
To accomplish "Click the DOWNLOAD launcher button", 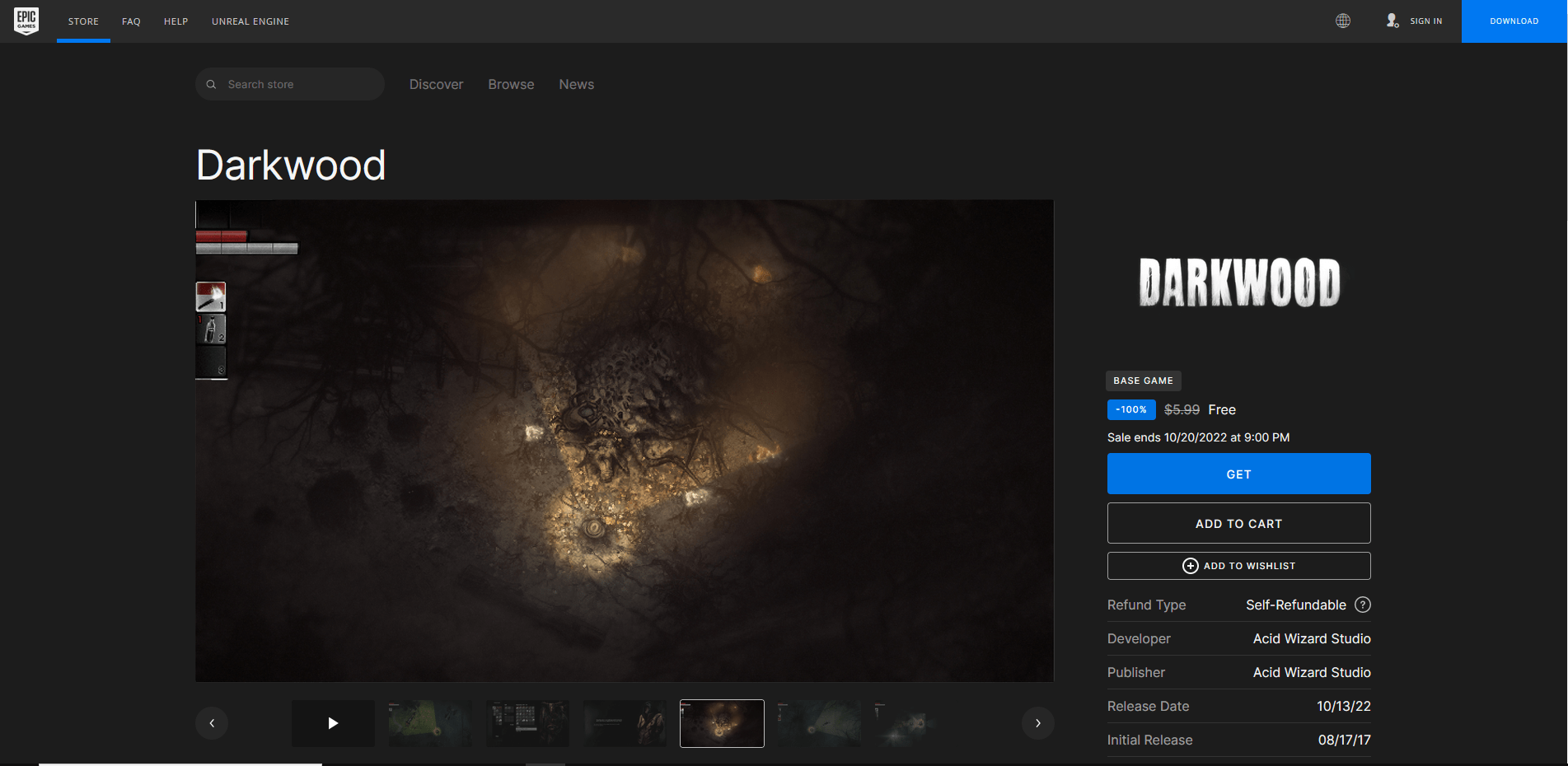I will coord(1514,21).
